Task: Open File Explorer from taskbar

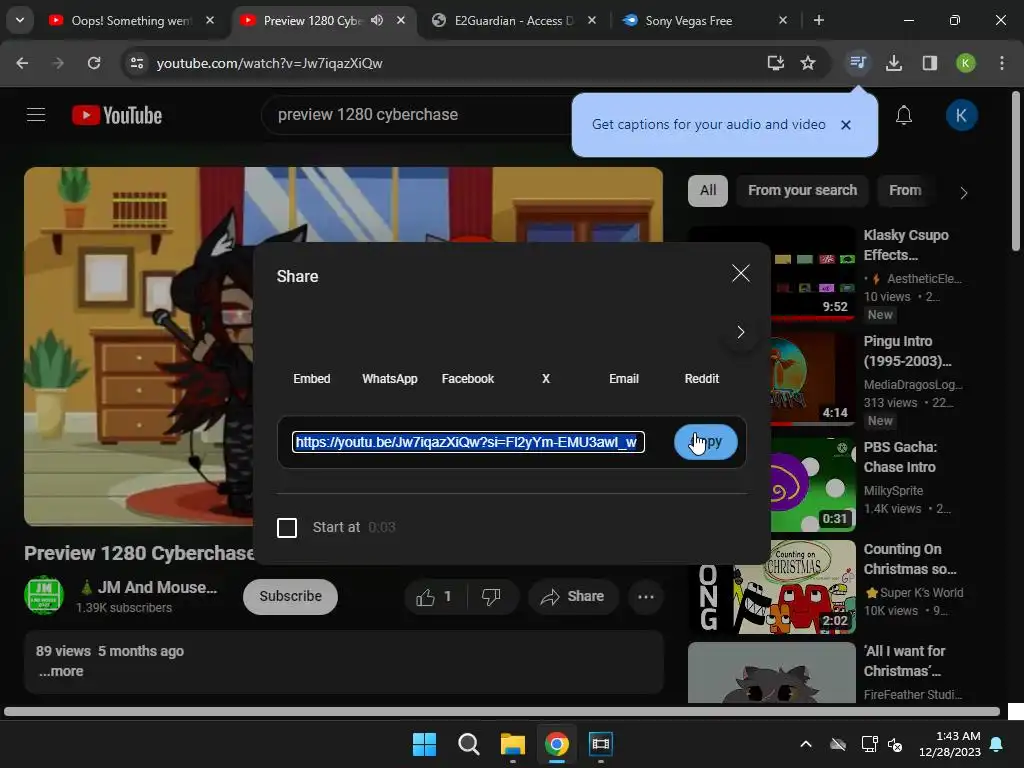Action: click(x=513, y=744)
